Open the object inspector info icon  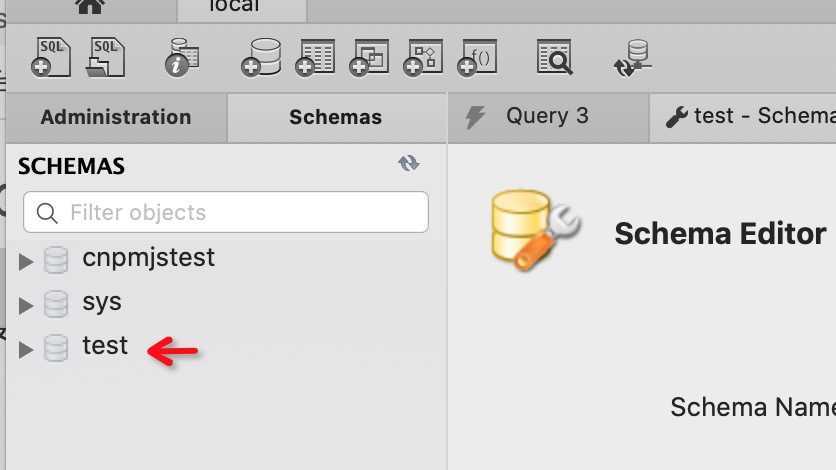coord(182,58)
